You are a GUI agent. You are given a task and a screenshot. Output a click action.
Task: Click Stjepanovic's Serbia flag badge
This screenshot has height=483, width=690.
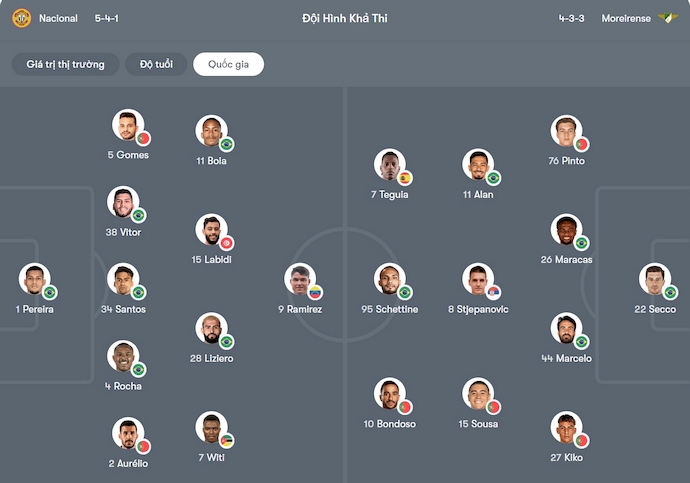pos(493,293)
